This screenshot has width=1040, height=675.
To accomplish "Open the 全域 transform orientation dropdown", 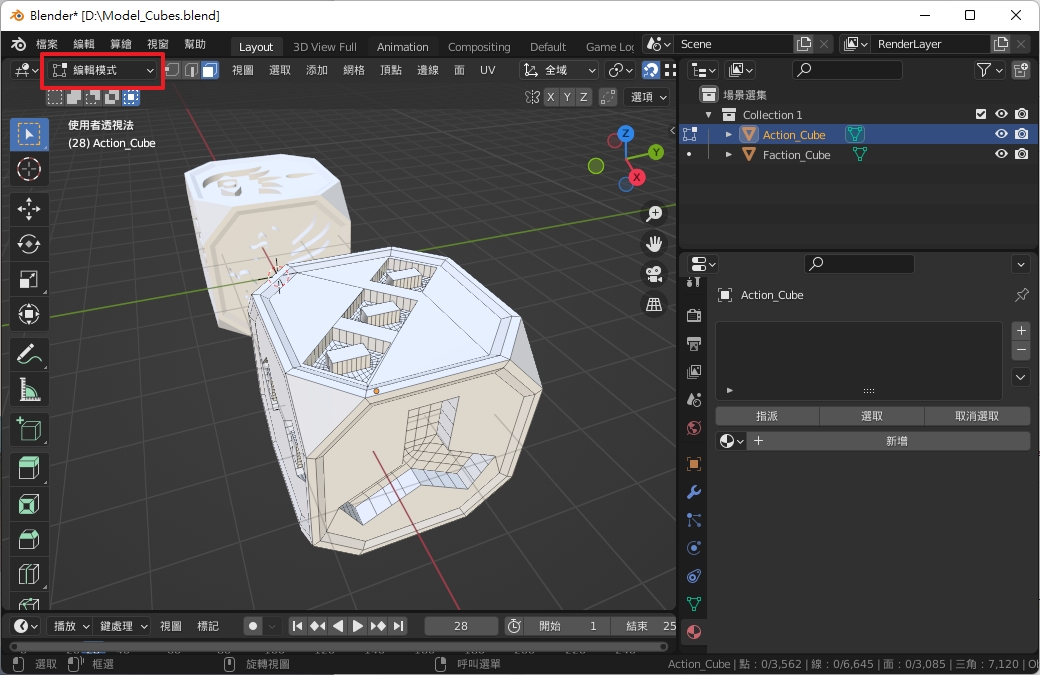I will [x=560, y=70].
